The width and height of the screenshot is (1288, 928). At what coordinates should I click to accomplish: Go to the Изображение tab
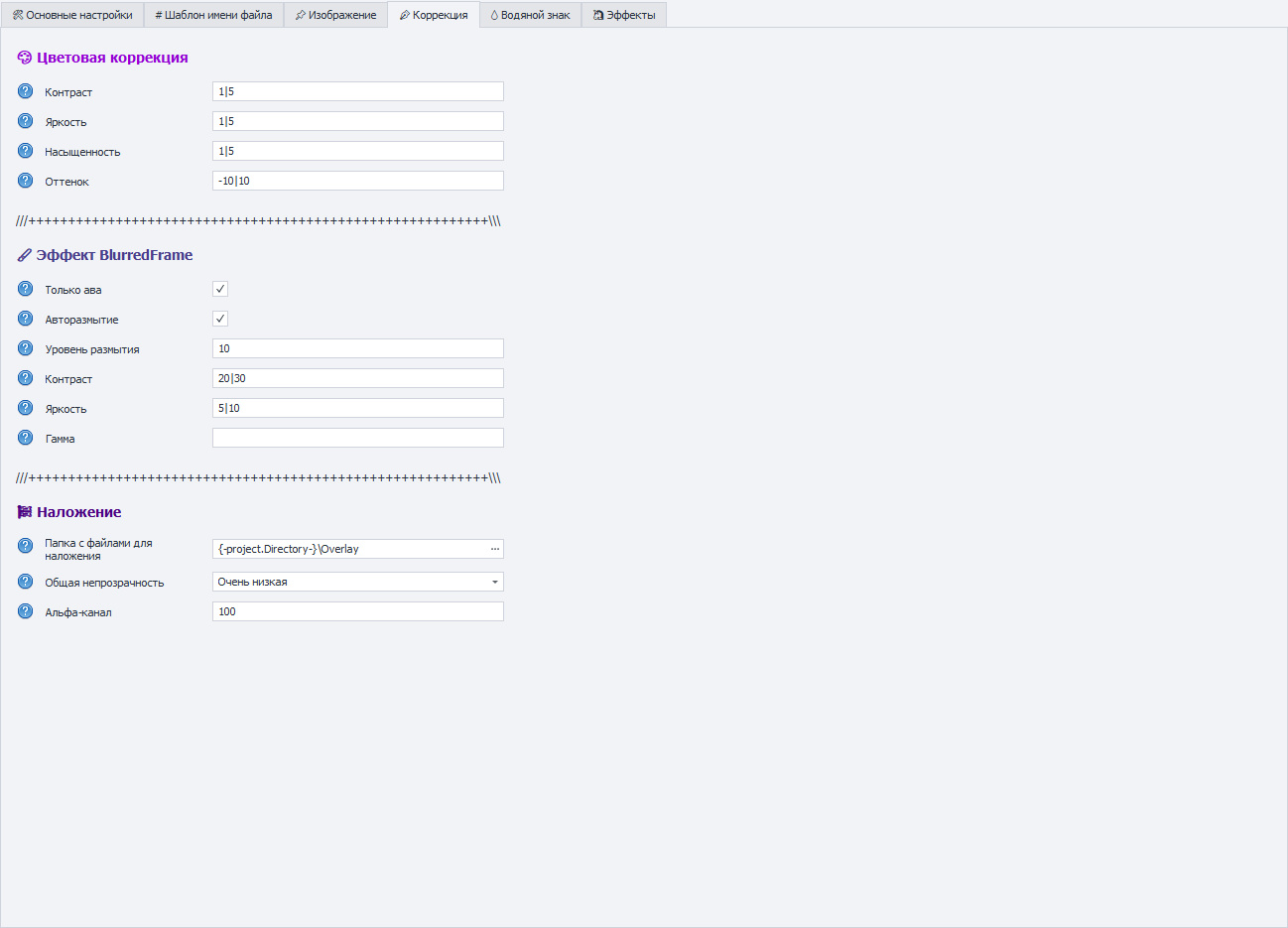335,15
